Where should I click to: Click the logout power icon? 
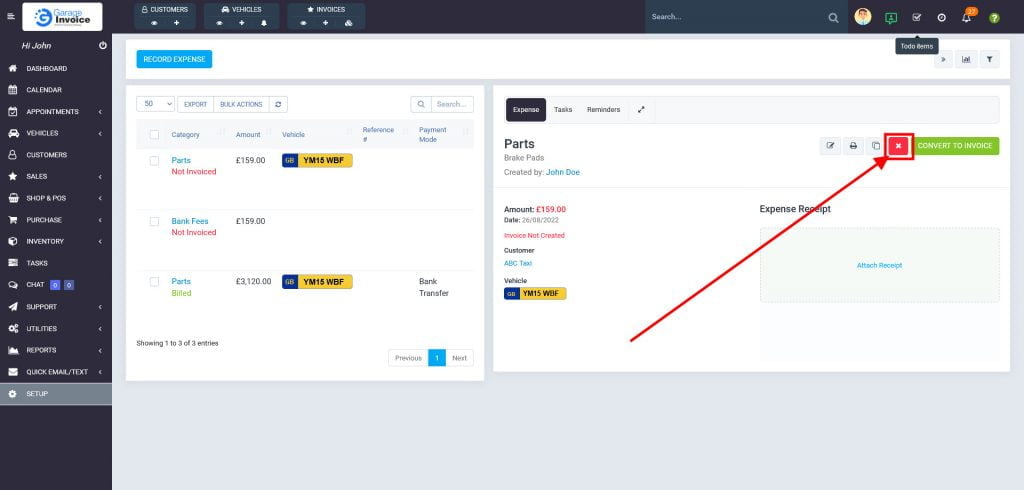103,46
